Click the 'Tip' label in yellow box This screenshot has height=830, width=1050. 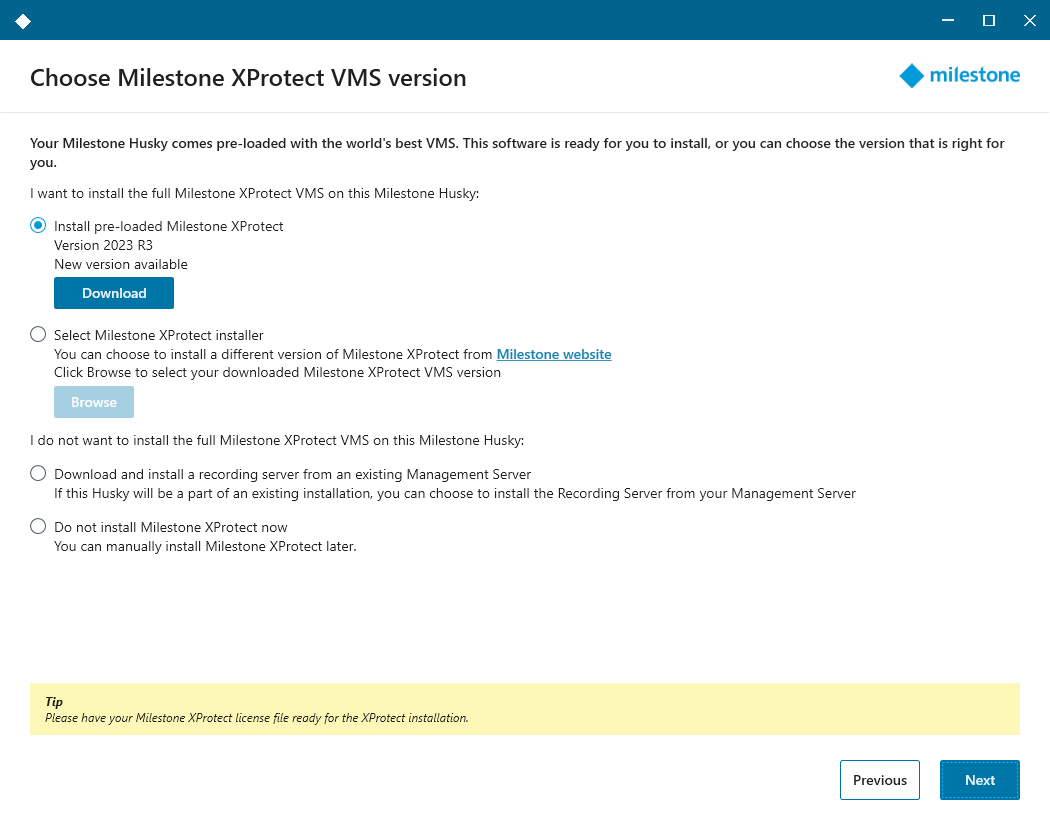point(54,701)
